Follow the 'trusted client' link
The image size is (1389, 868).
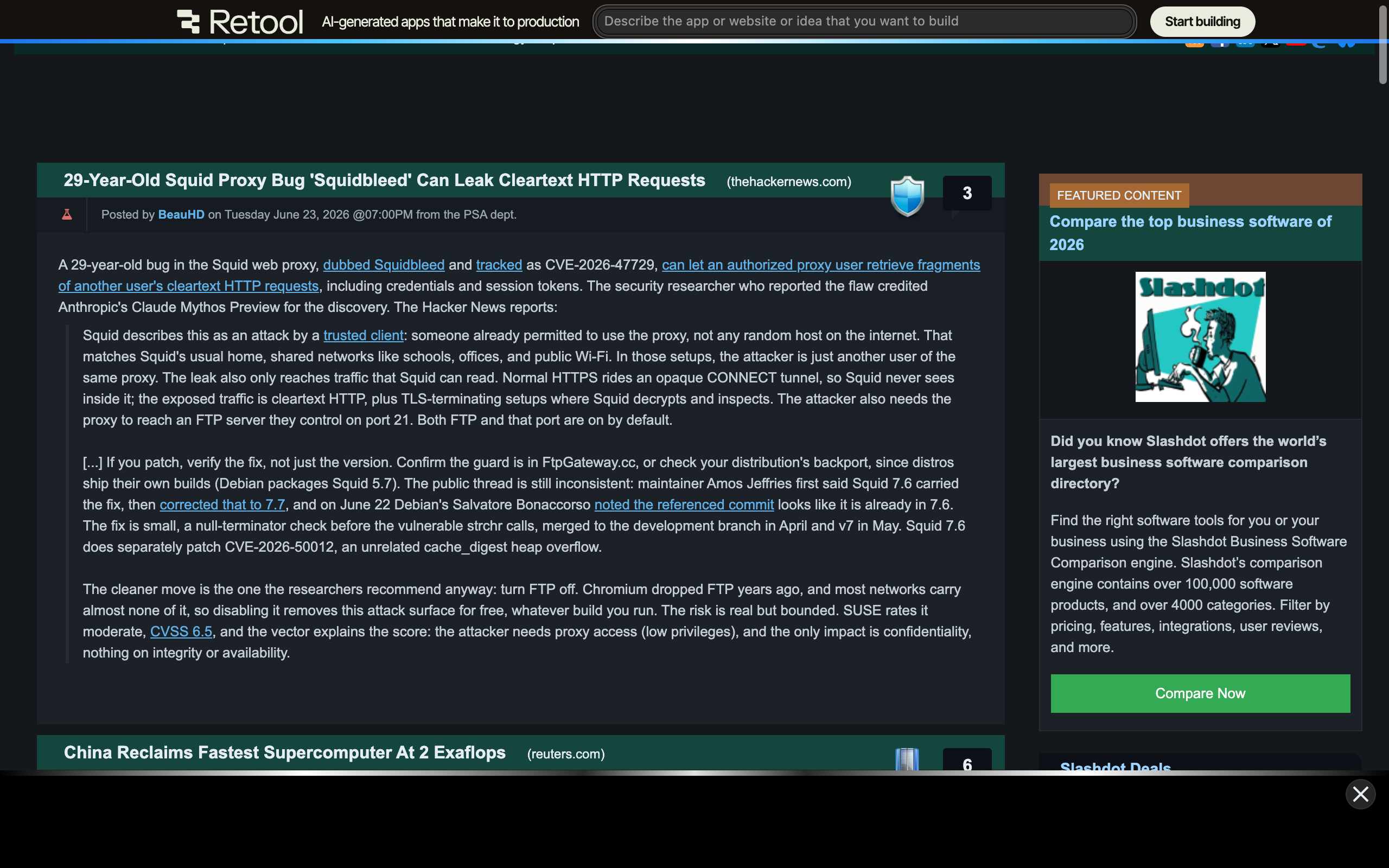click(364, 336)
